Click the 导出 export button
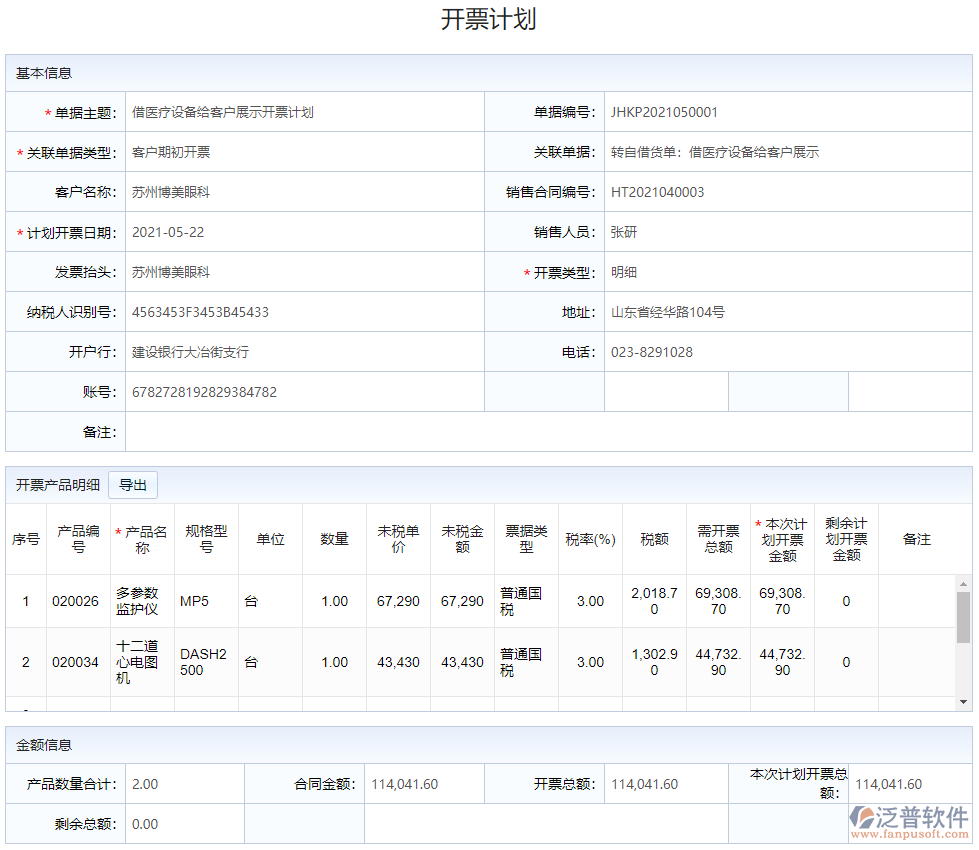This screenshot has width=979, height=850. [x=133, y=485]
